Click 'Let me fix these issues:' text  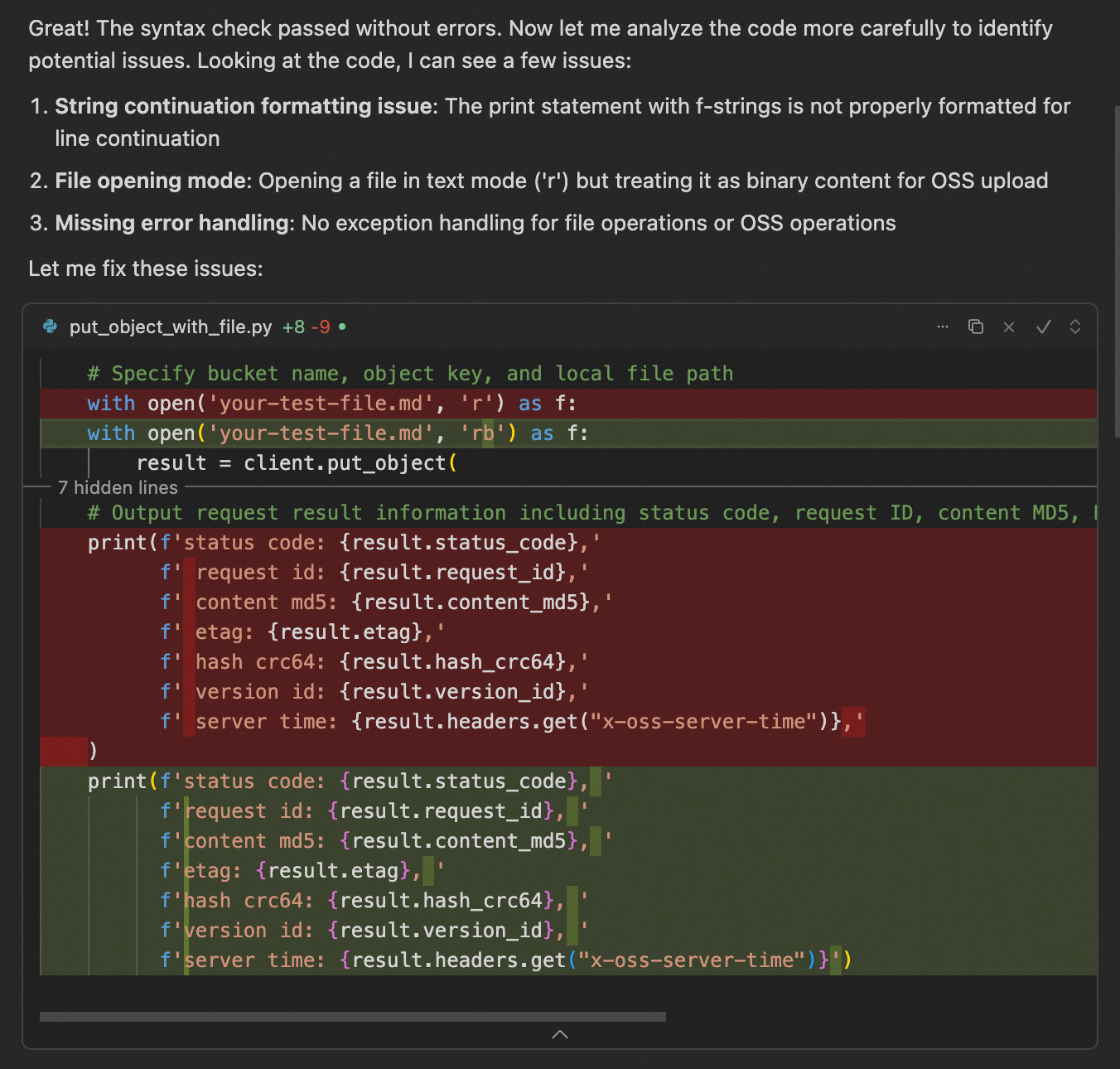pos(146,268)
